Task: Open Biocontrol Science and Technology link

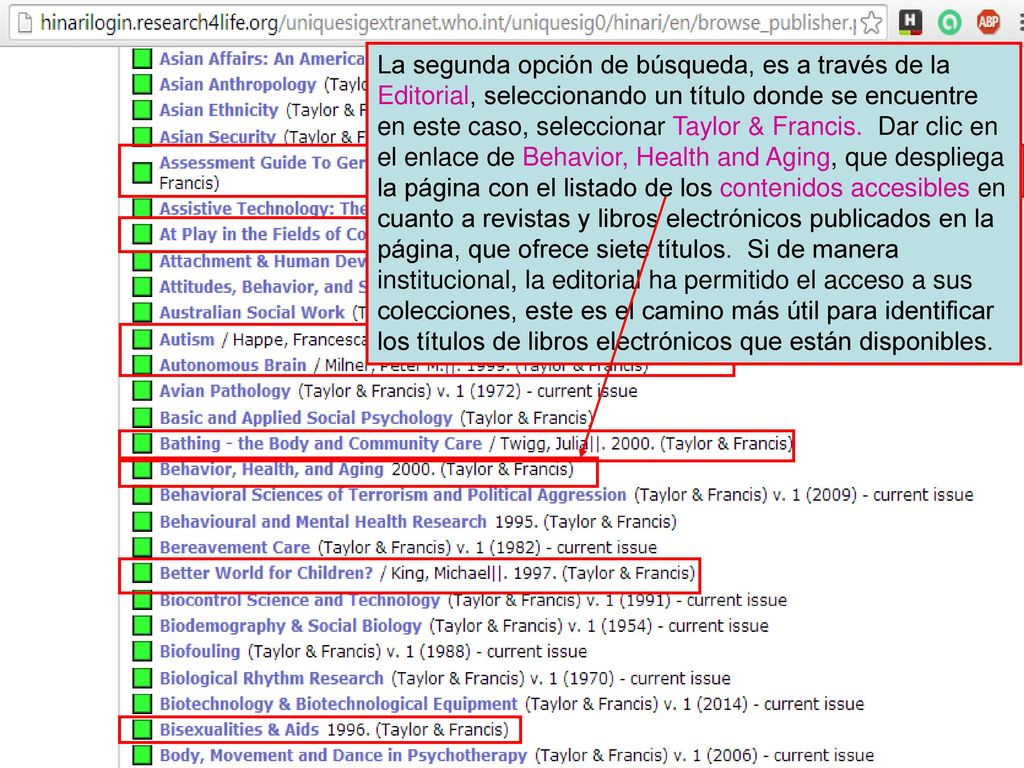Action: click(x=300, y=600)
